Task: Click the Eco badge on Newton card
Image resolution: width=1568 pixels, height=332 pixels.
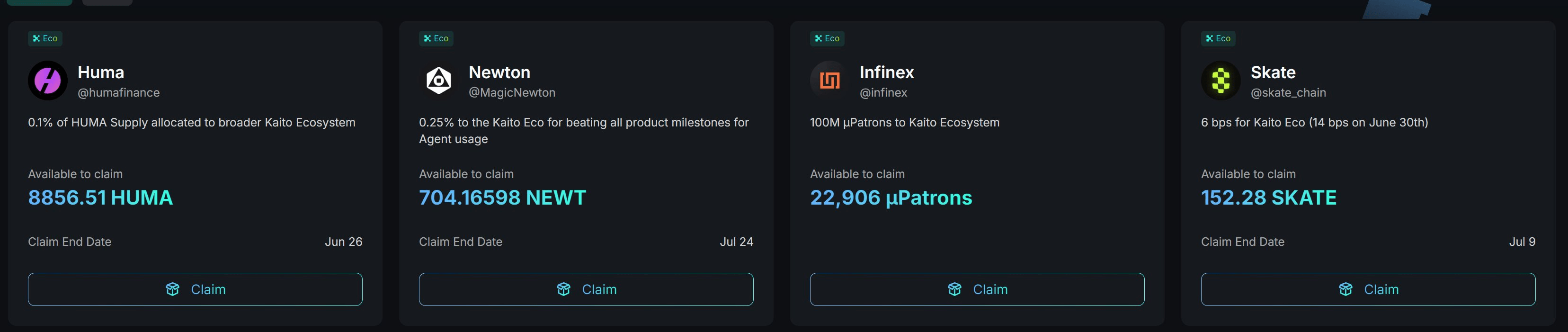Action: (436, 38)
